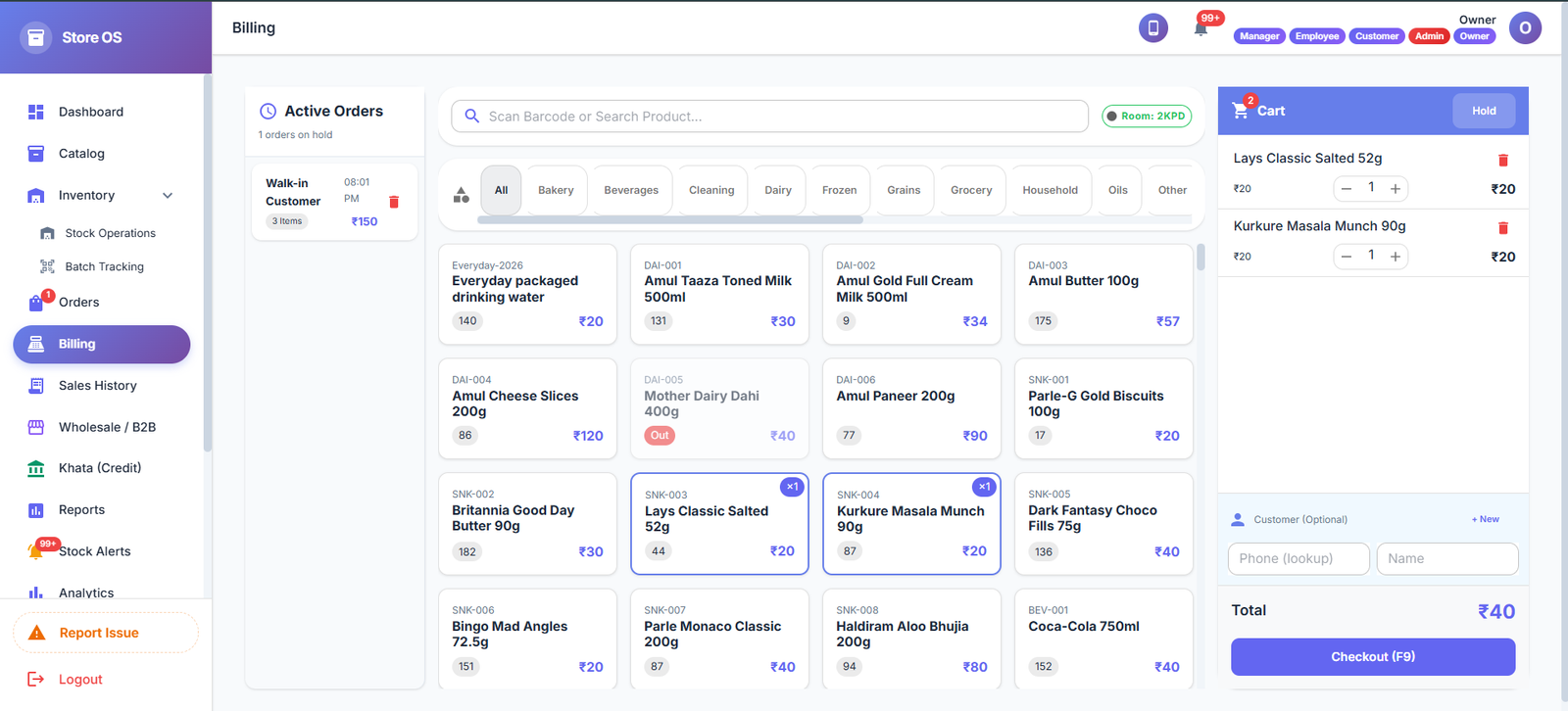Open Wholesale / B2B page
Screen dimensions: 1568x711
[107, 427]
